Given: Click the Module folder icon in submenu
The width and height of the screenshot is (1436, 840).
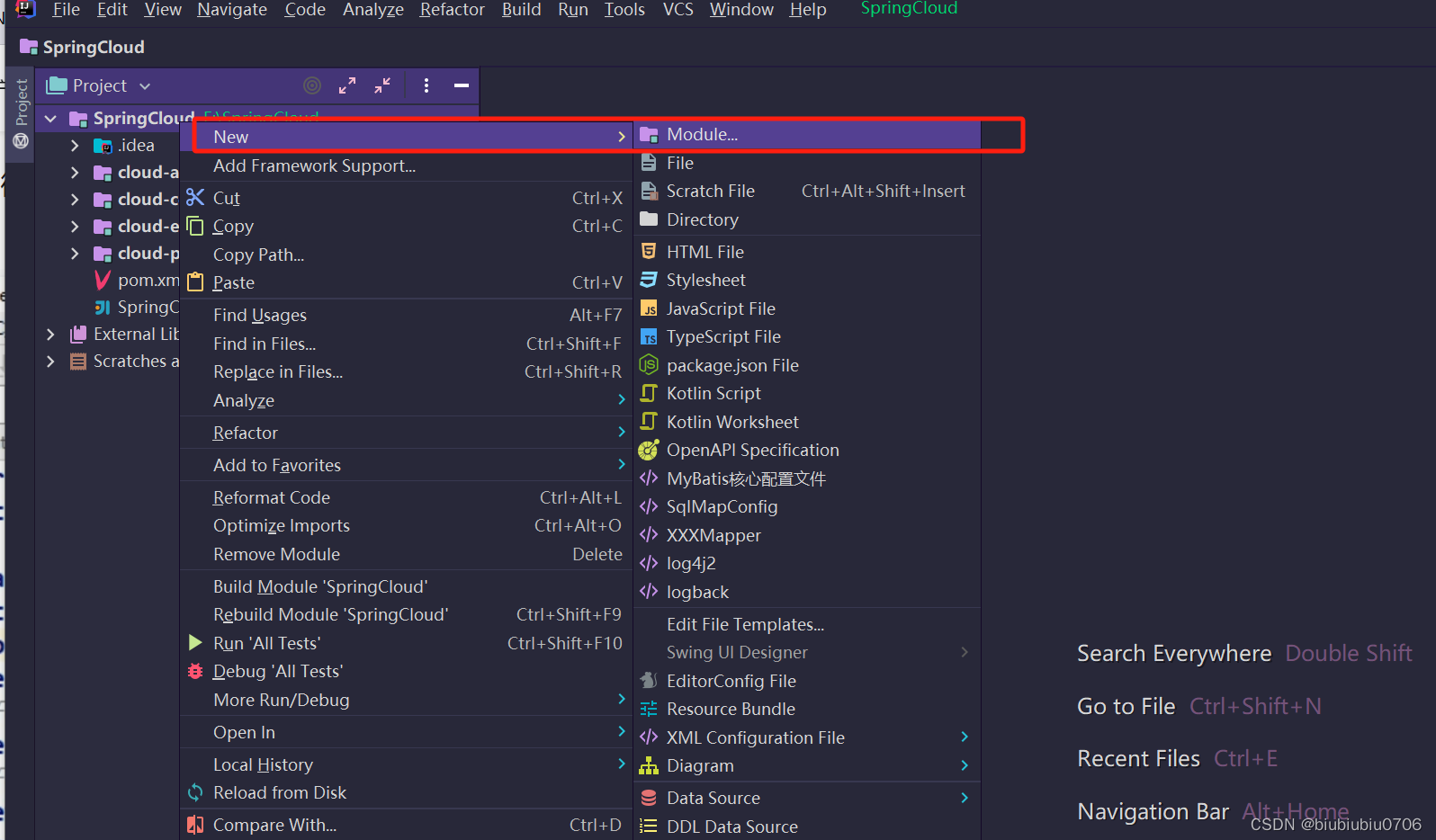Looking at the screenshot, I should point(649,135).
